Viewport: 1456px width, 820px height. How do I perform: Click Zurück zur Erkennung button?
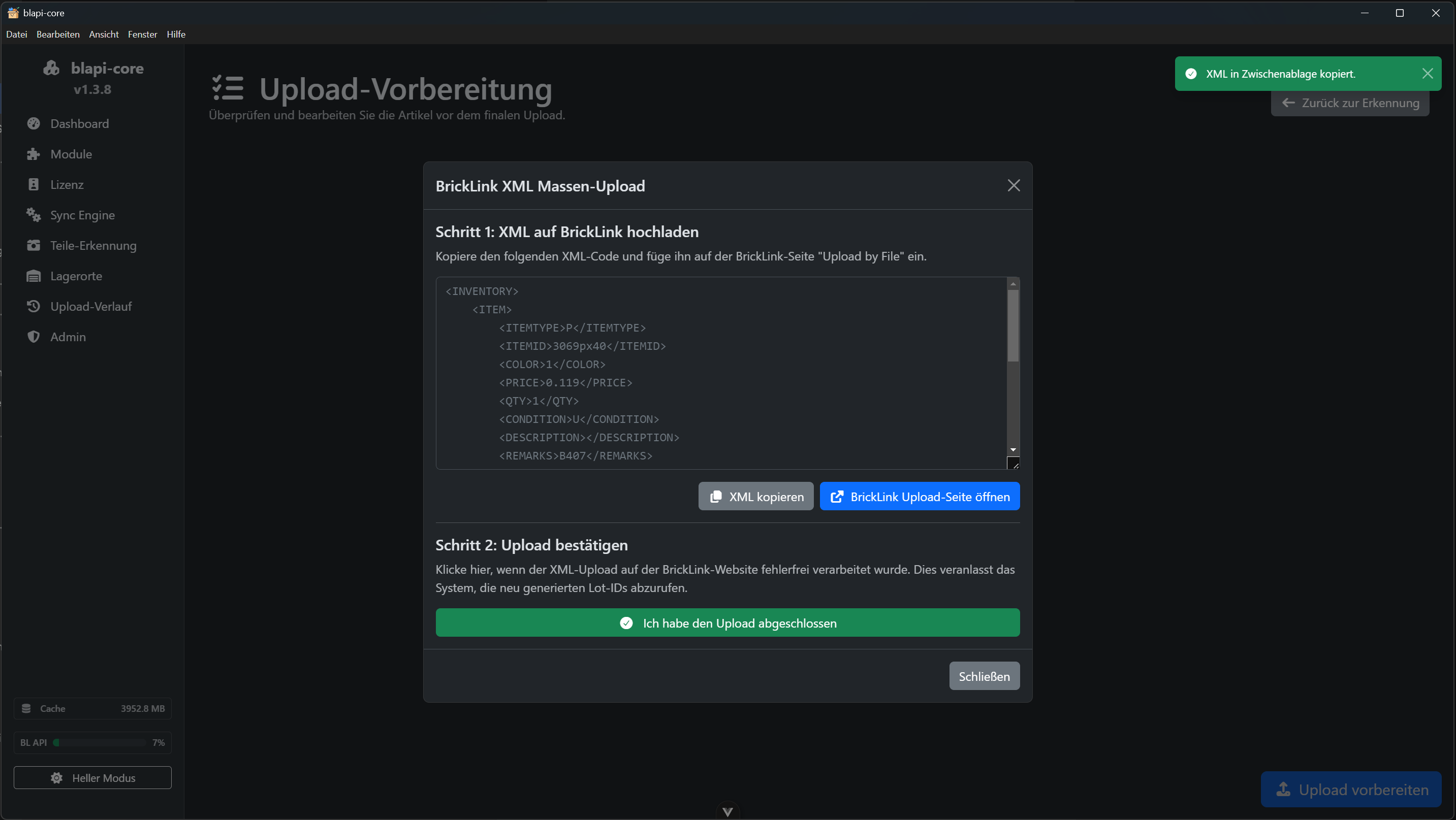click(1350, 103)
